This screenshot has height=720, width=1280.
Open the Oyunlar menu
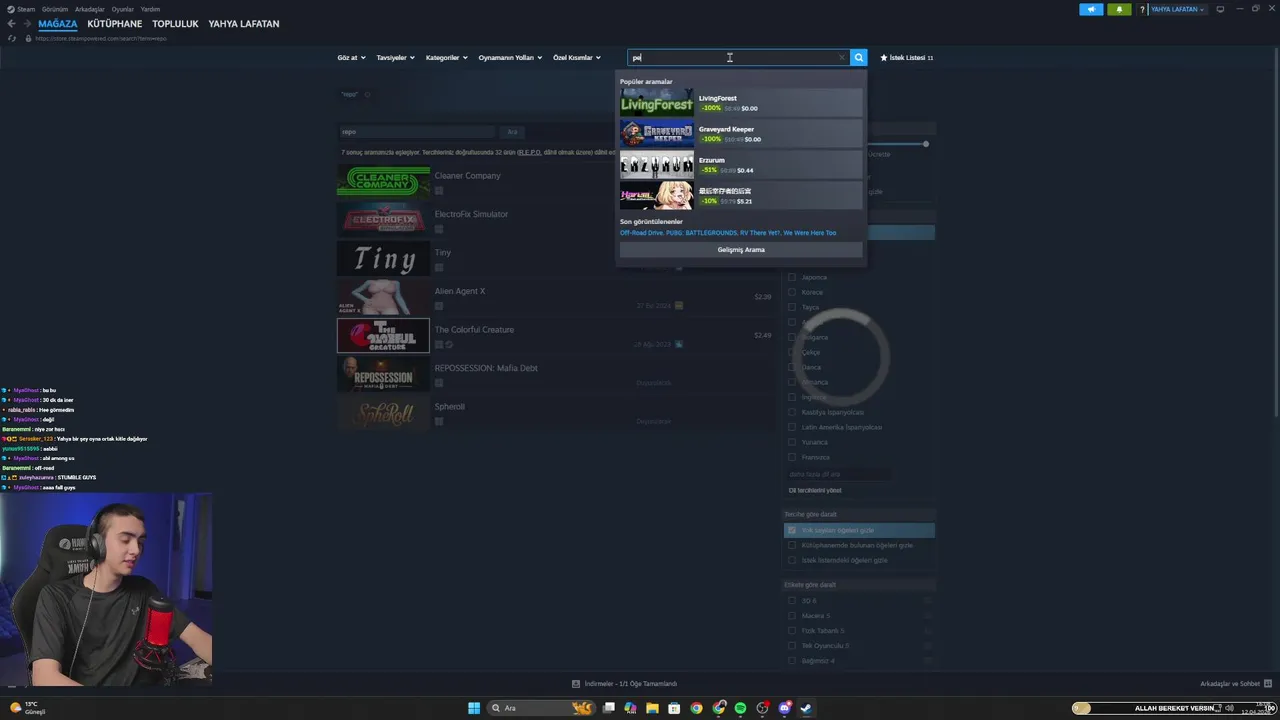pos(122,9)
